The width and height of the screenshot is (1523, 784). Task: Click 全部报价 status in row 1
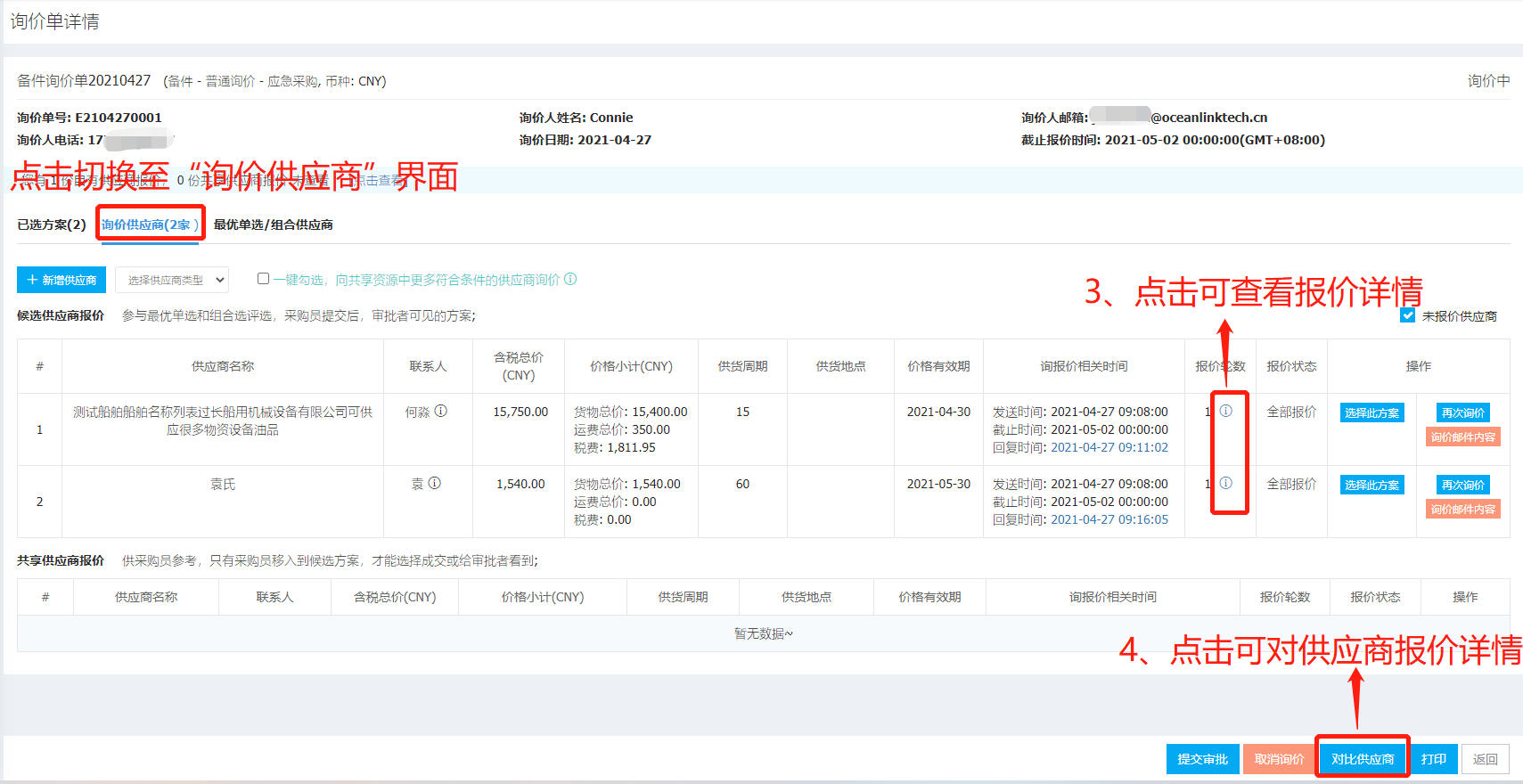pyautogui.click(x=1291, y=412)
